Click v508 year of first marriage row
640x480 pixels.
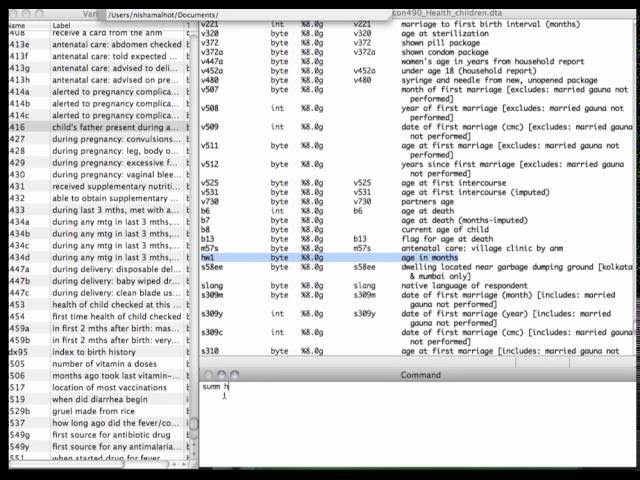pos(412,113)
